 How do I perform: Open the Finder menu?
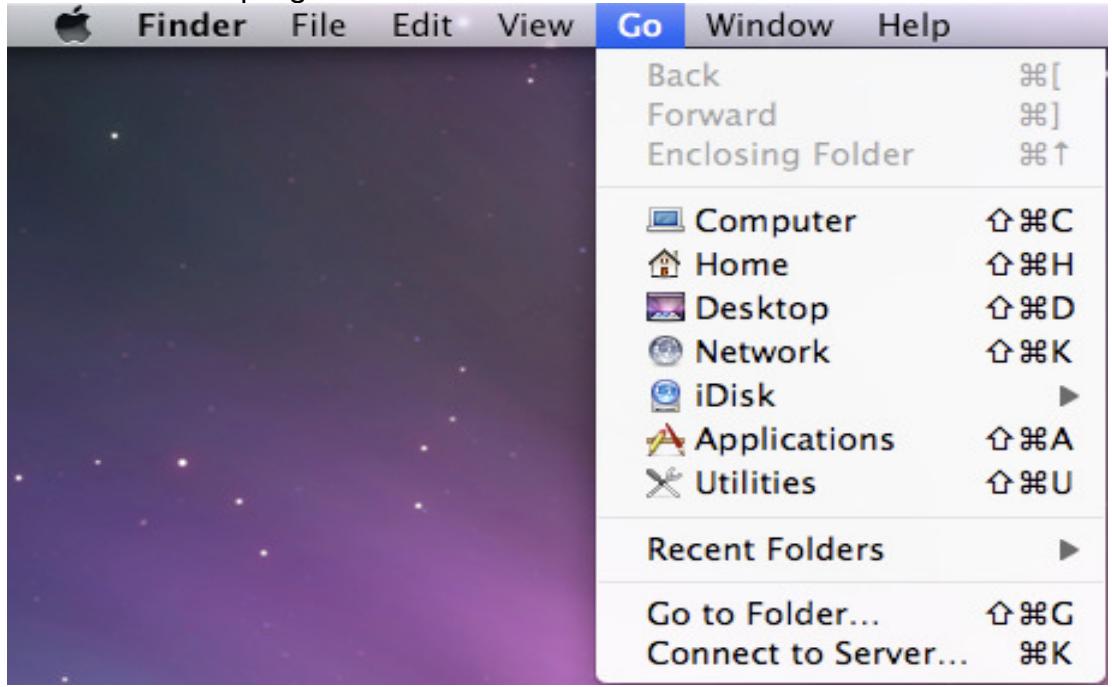(191, 26)
